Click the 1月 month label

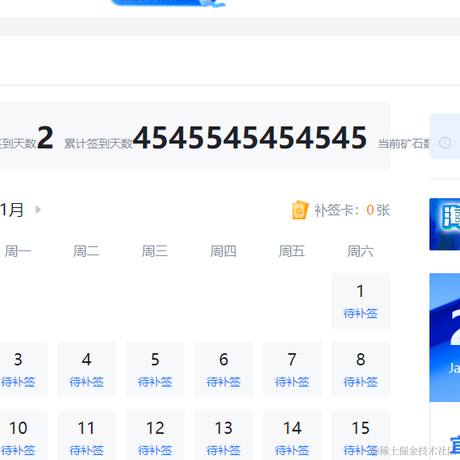[x=12, y=210]
